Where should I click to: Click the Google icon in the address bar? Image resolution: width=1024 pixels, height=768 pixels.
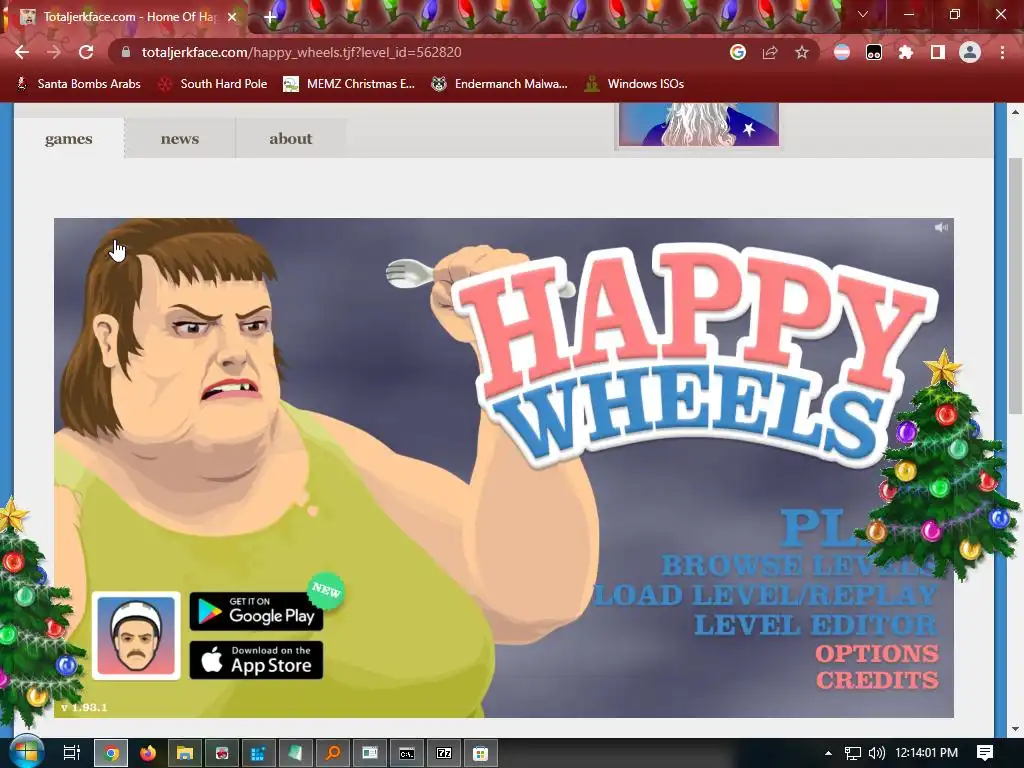(x=738, y=52)
